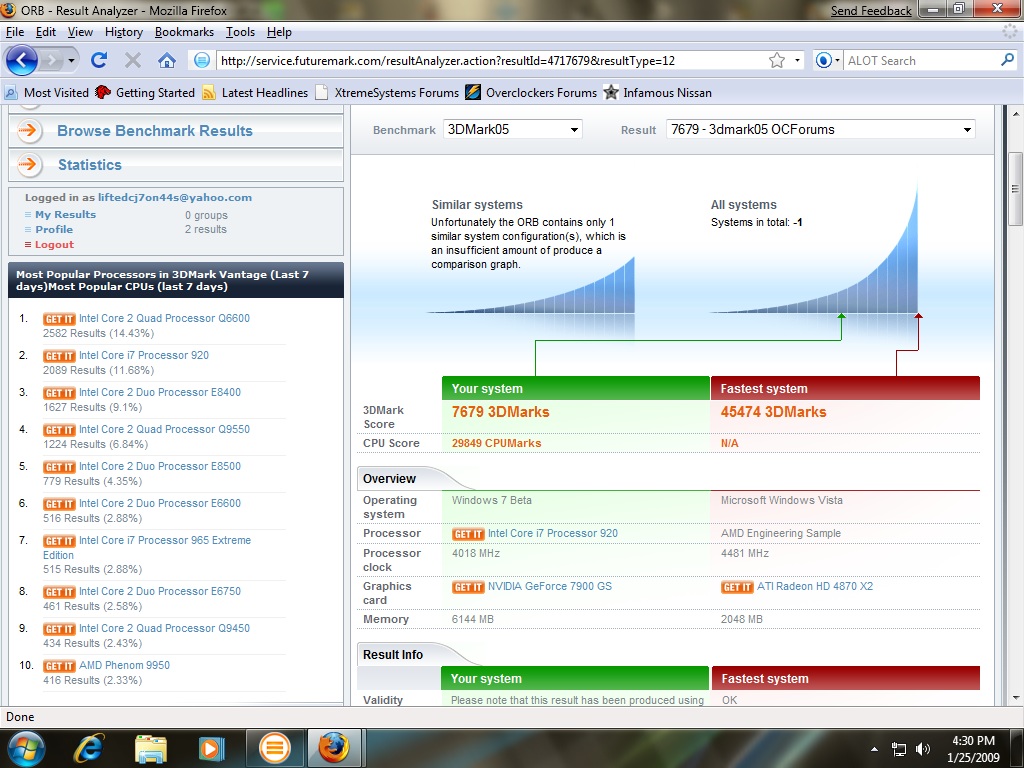Click GET IT badge for Core 2 Quad Q9550
Image resolution: width=1024 pixels, height=768 pixels.
point(59,430)
